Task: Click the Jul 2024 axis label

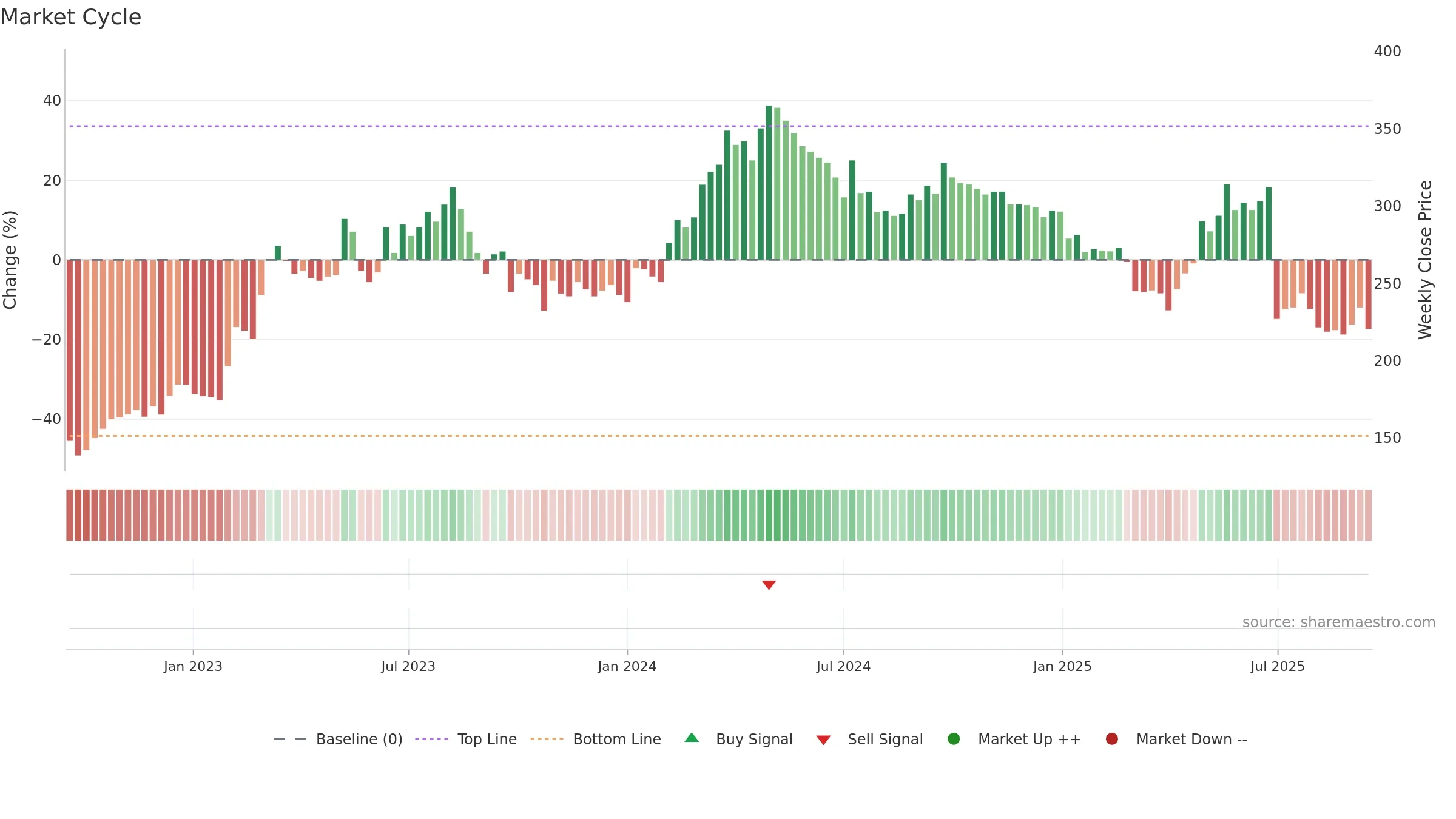Action: tap(843, 666)
